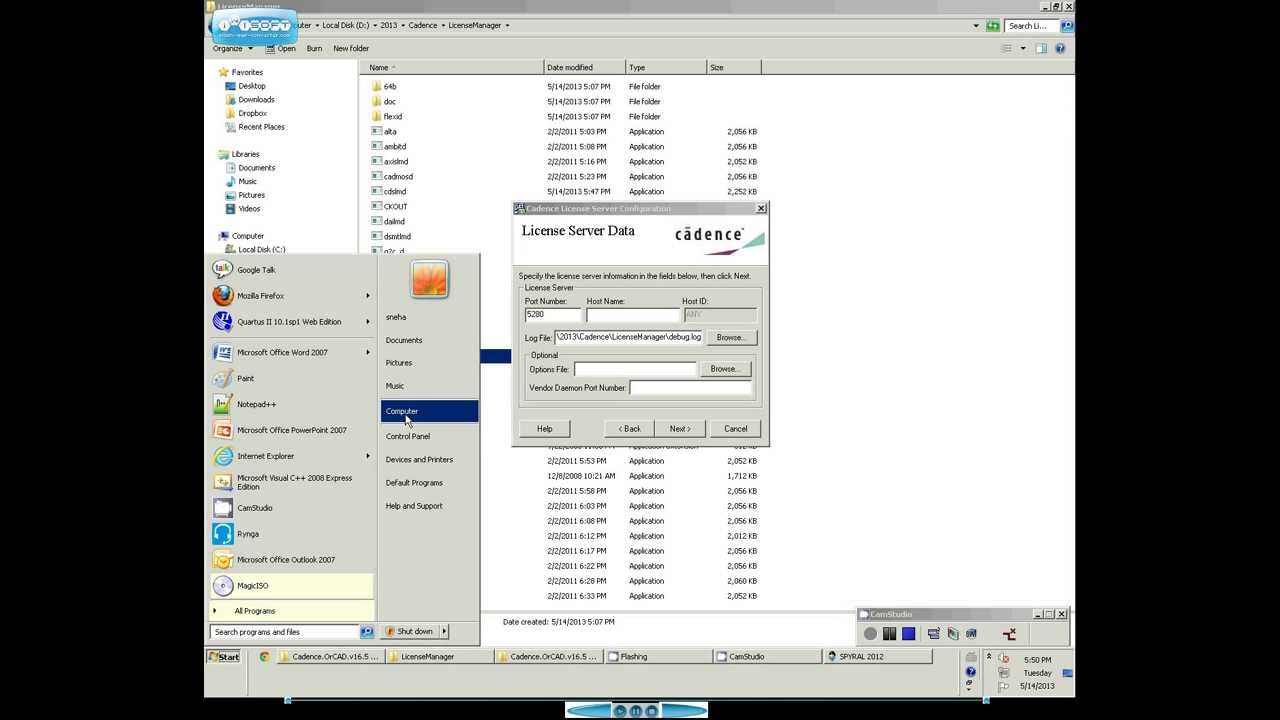Image resolution: width=1280 pixels, height=720 pixels.
Task: Open Microsoft Office Word 2007
Action: point(292,352)
